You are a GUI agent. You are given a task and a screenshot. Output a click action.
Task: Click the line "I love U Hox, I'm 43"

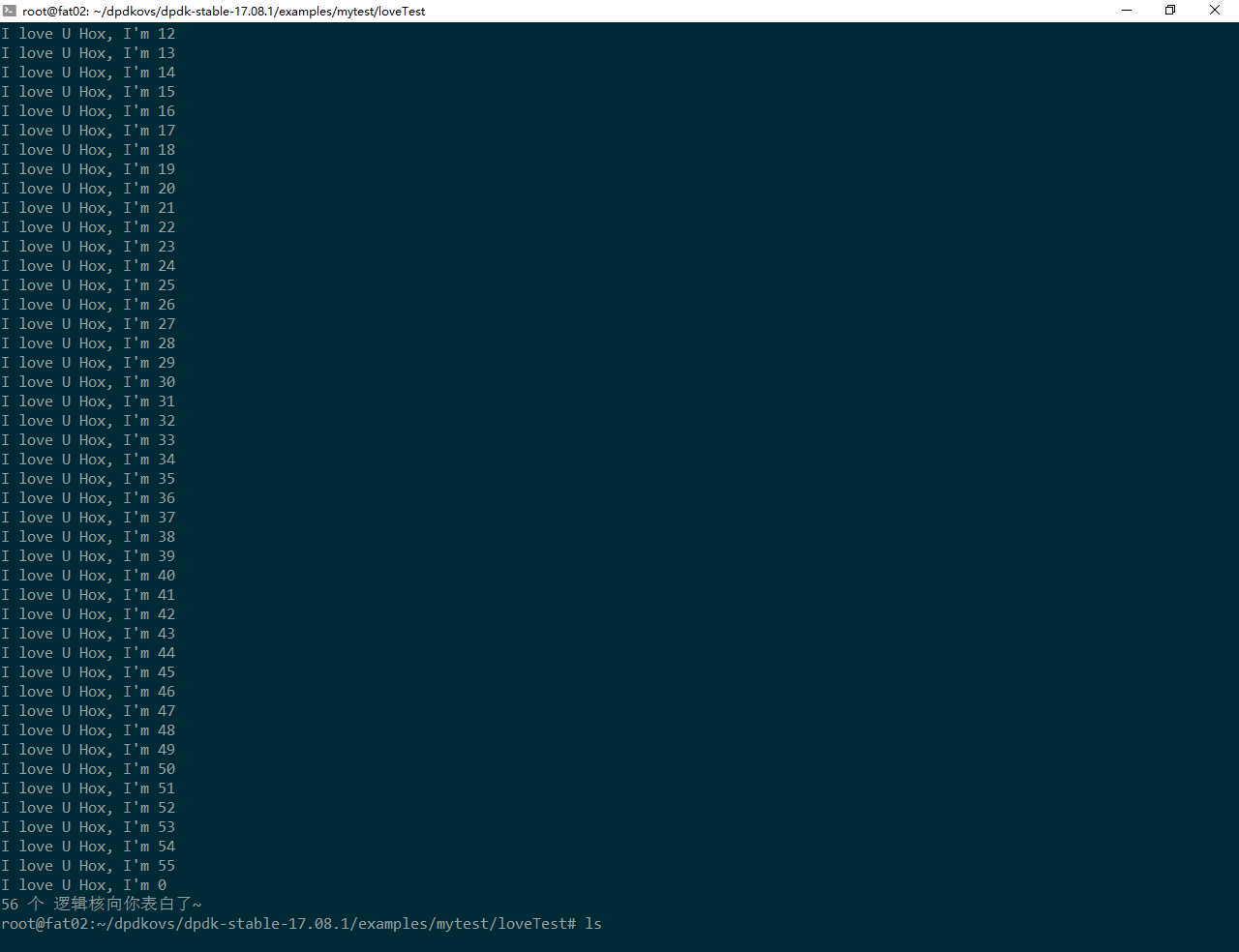pos(88,634)
